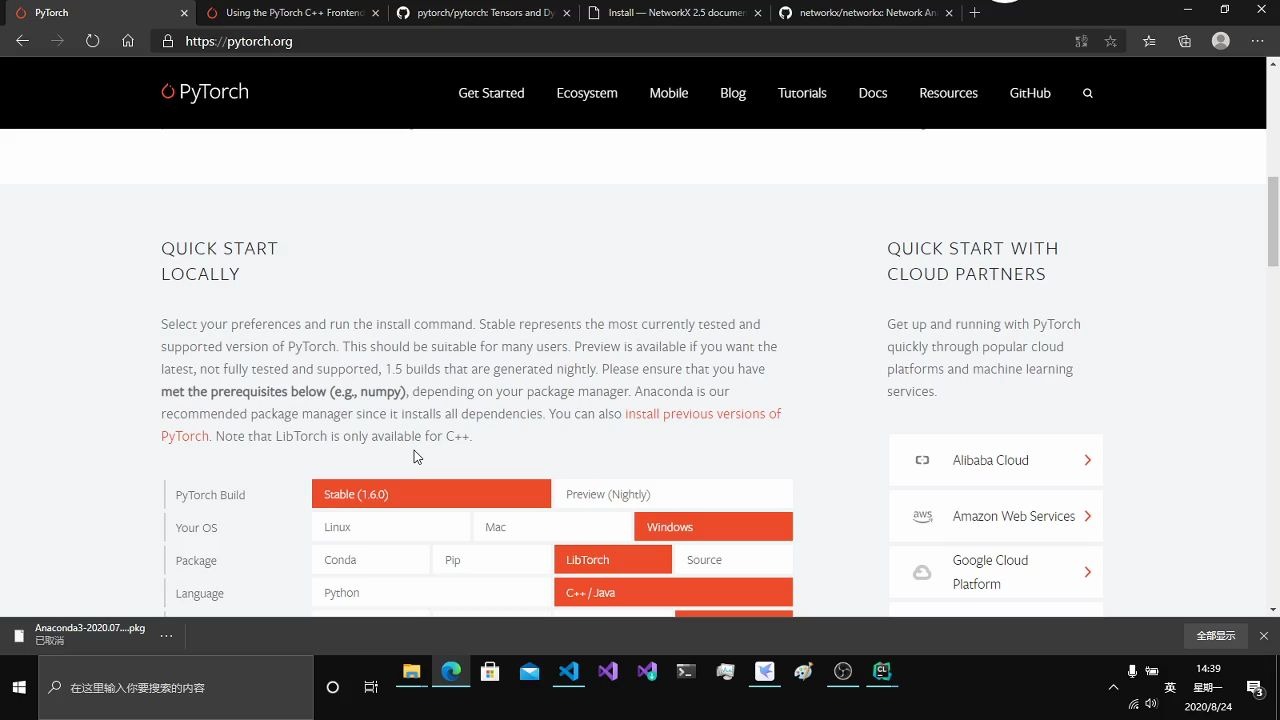Show hidden system tray icons
This screenshot has height=720, width=1280.
(1113, 688)
